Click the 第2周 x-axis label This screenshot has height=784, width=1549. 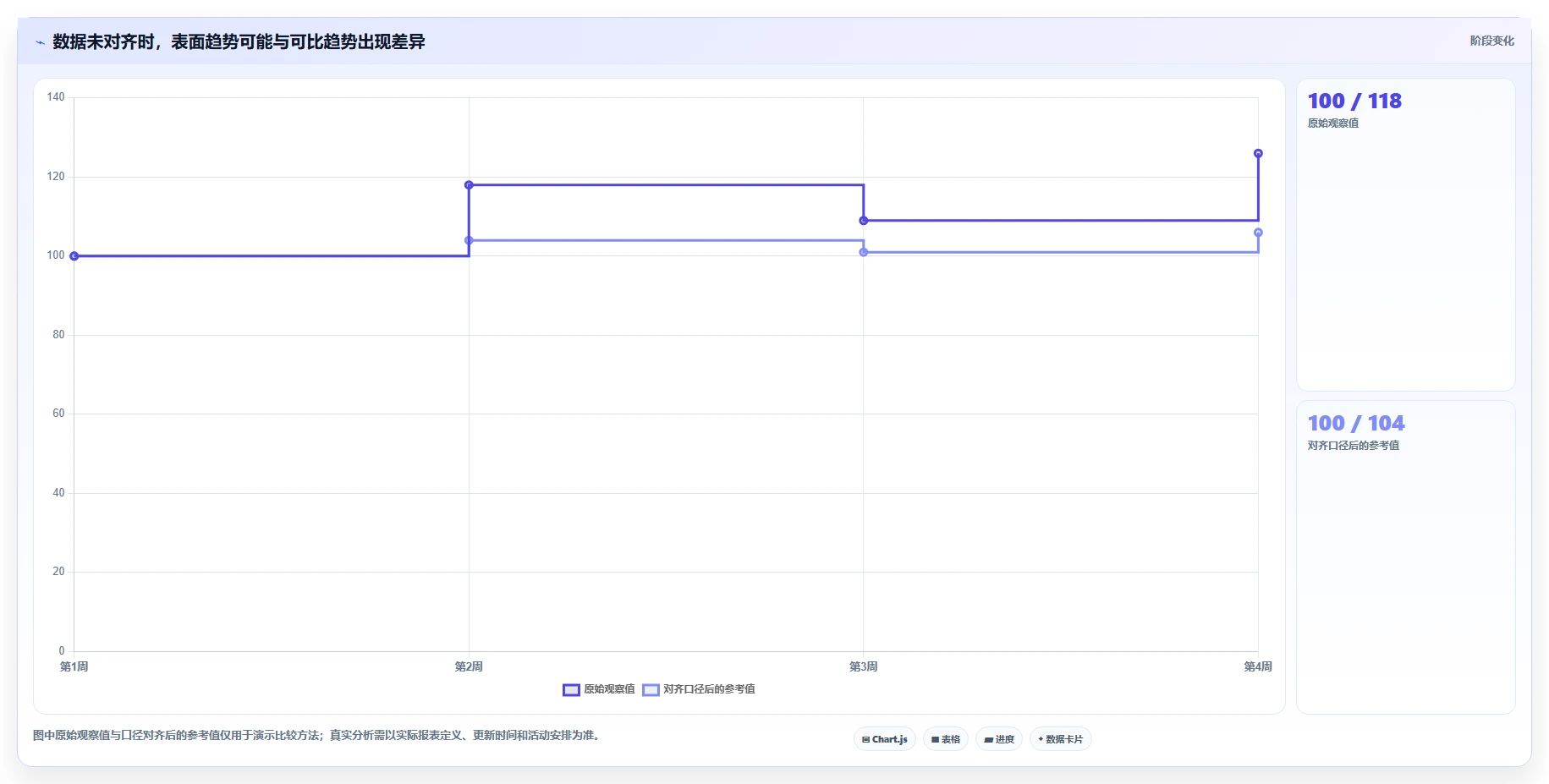point(469,666)
